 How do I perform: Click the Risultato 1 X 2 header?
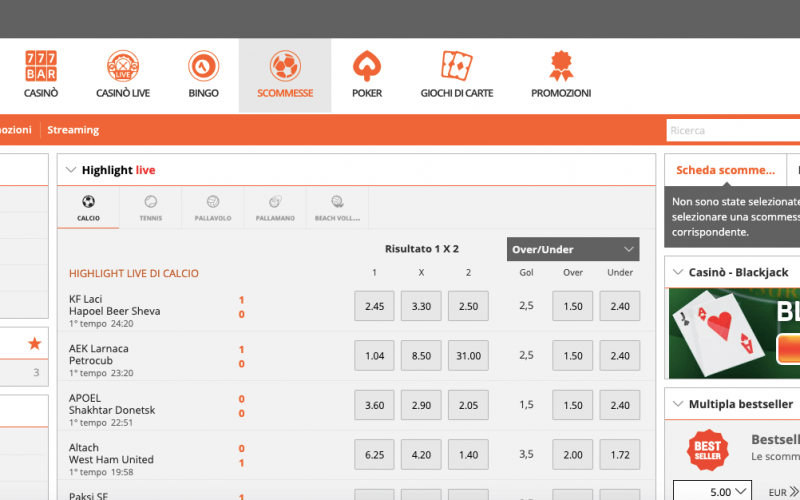click(x=421, y=249)
